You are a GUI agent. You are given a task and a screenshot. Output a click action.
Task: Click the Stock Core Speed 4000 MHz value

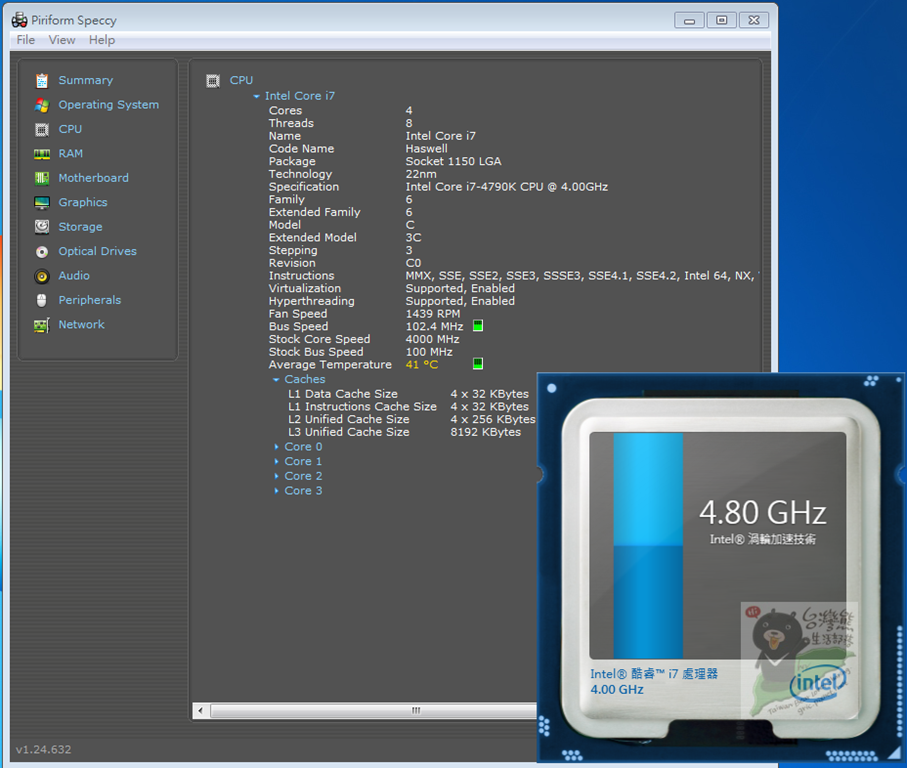tap(432, 339)
